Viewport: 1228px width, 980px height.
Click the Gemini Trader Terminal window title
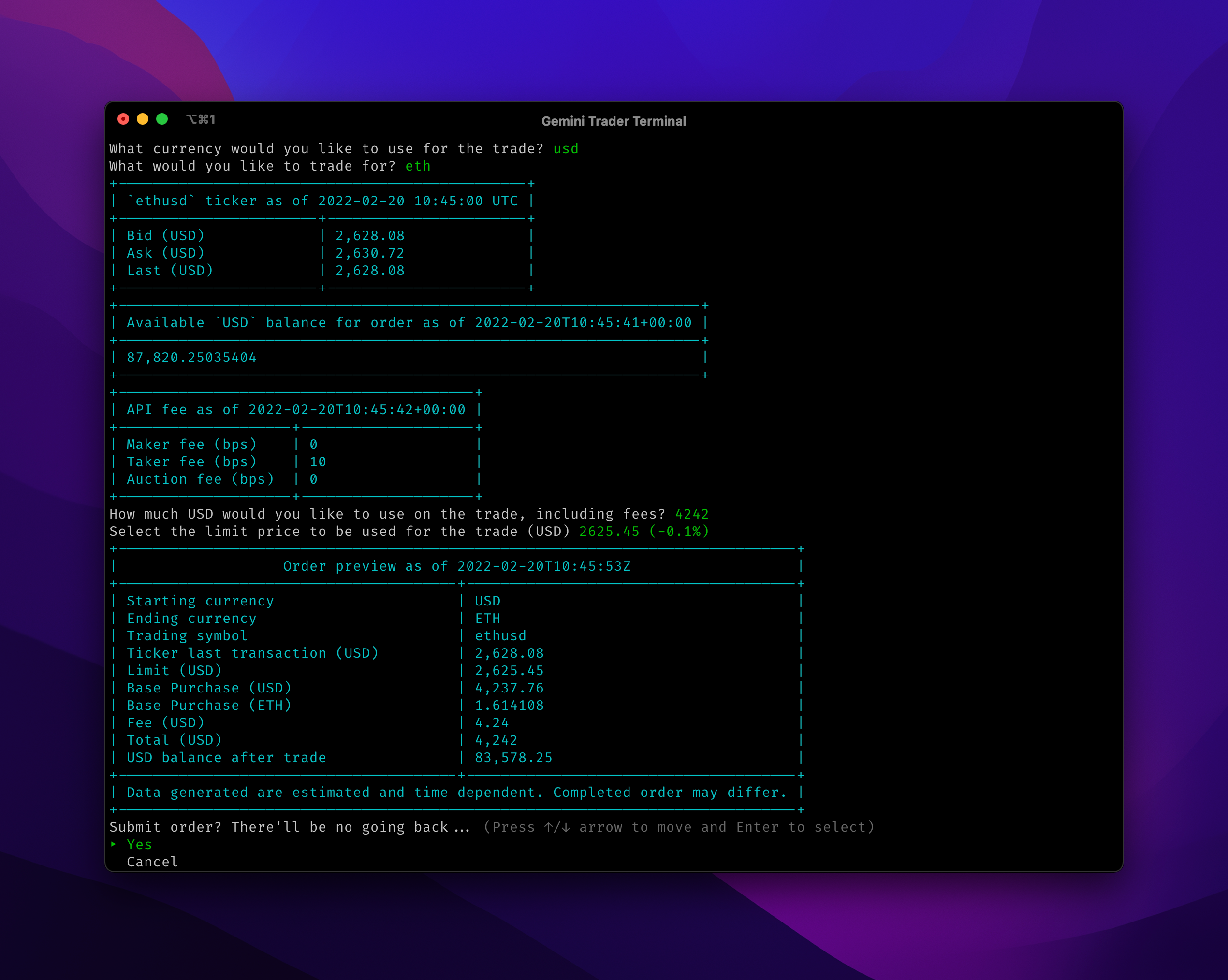(614, 121)
